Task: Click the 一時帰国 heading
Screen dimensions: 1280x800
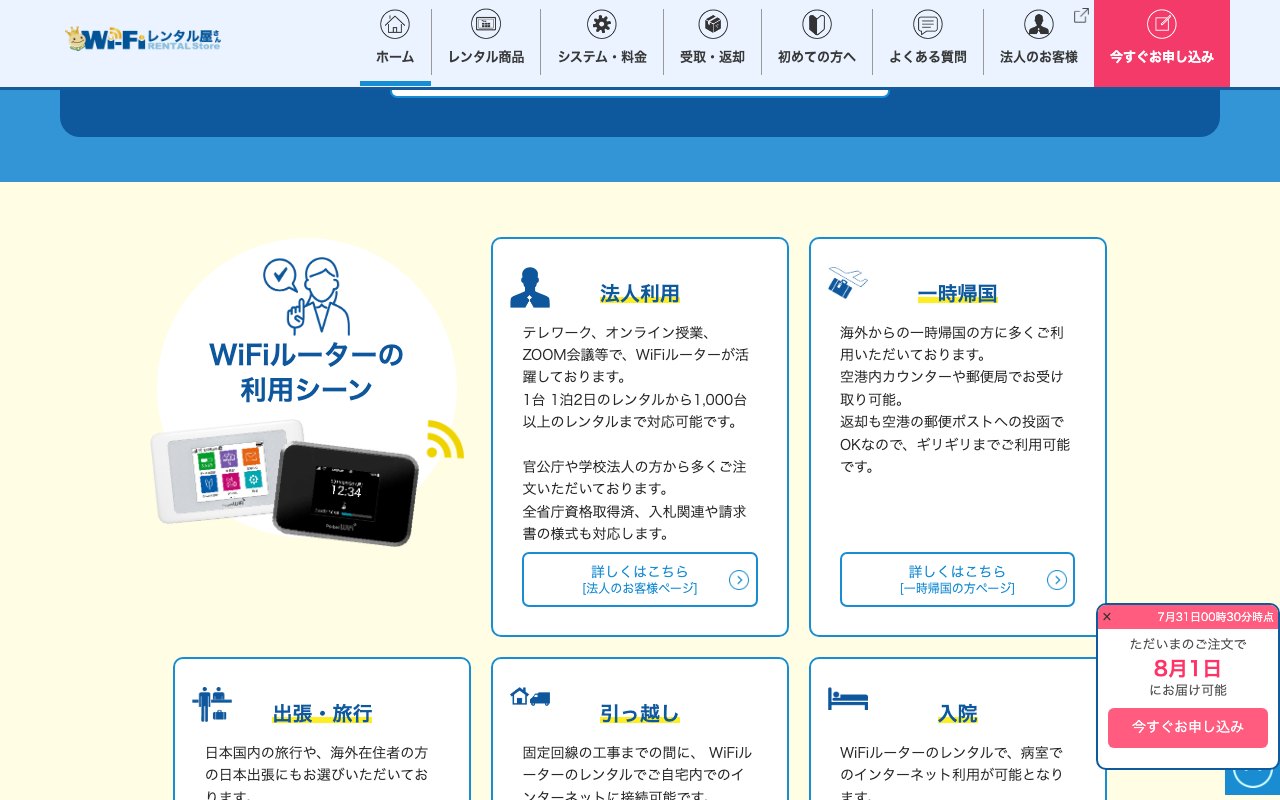Action: (x=957, y=293)
